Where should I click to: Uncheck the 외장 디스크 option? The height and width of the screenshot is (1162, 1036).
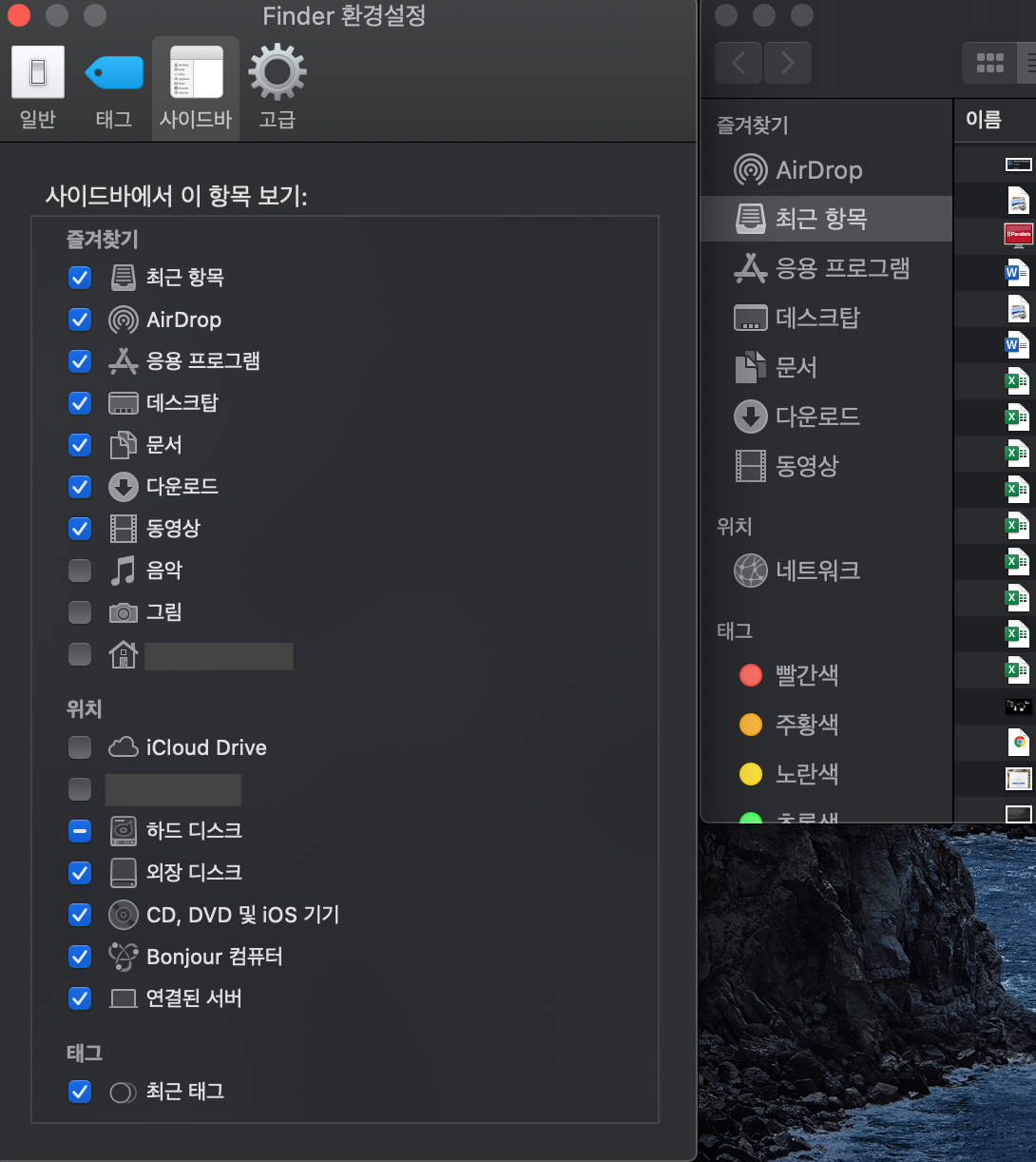(80, 873)
